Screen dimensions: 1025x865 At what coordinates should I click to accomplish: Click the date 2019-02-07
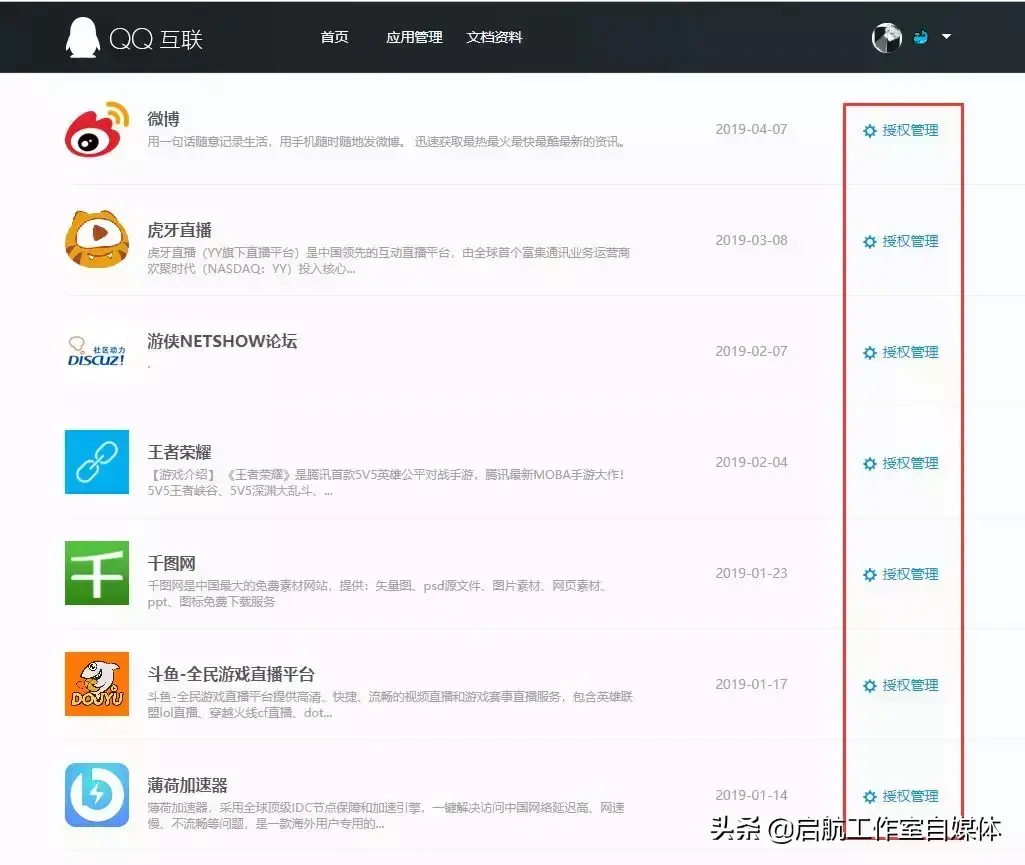coord(751,352)
